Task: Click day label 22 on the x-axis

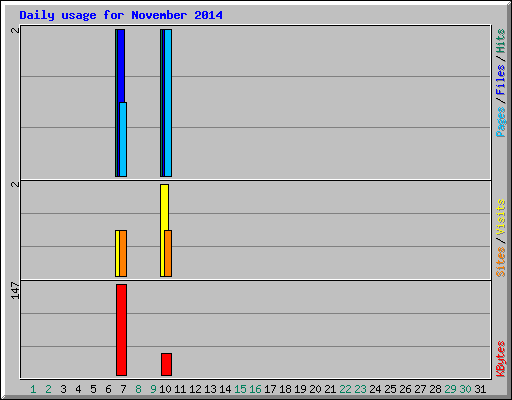Action: pos(345,389)
